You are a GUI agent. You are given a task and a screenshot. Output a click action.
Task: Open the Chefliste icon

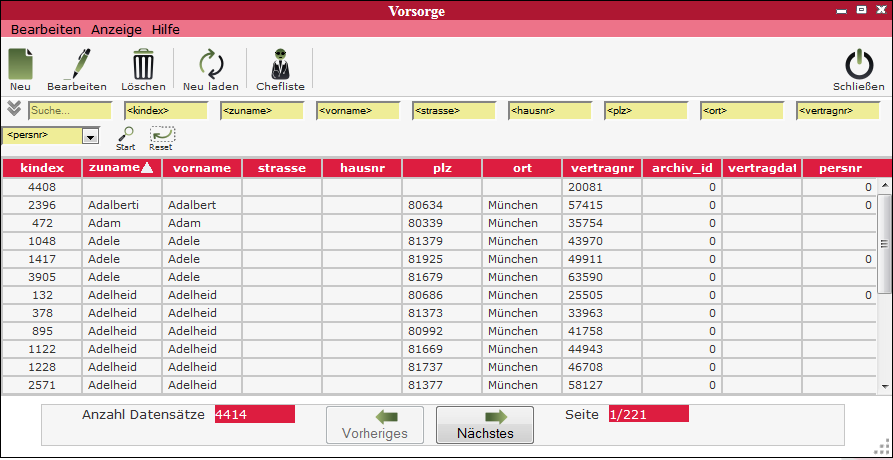point(280,64)
